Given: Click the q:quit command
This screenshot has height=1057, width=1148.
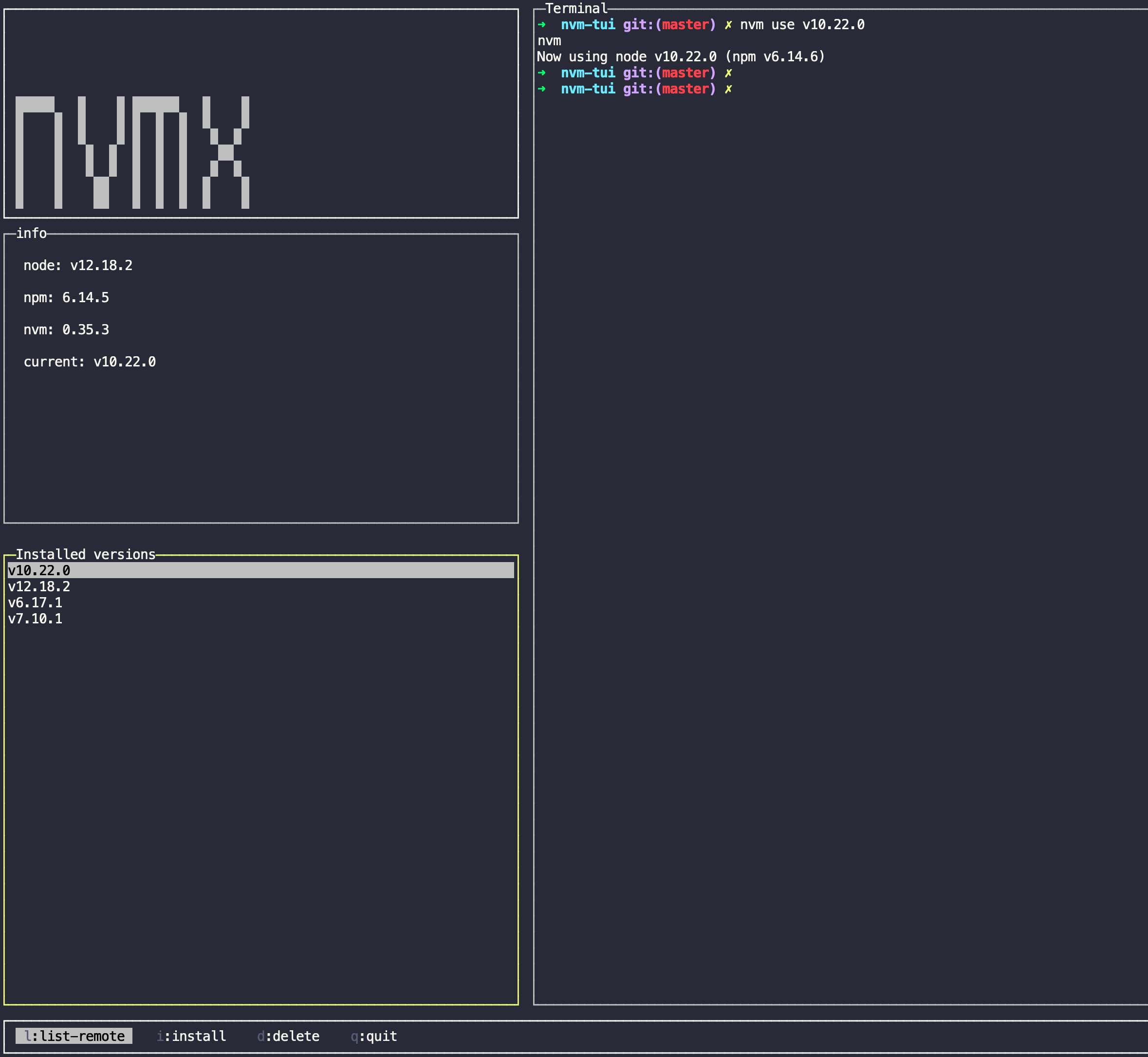Looking at the screenshot, I should click(x=374, y=1036).
